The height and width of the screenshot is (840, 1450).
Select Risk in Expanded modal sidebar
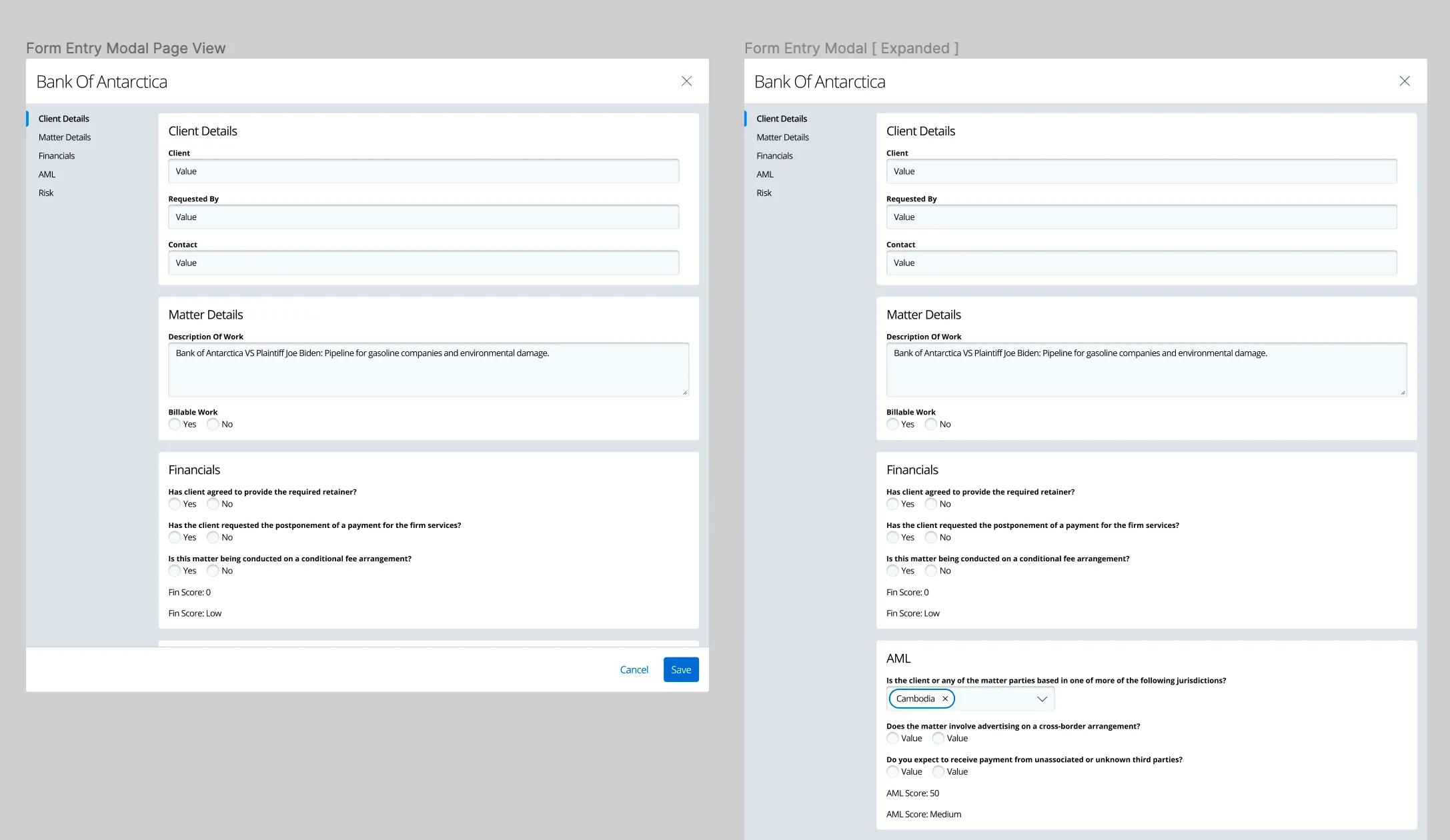764,193
